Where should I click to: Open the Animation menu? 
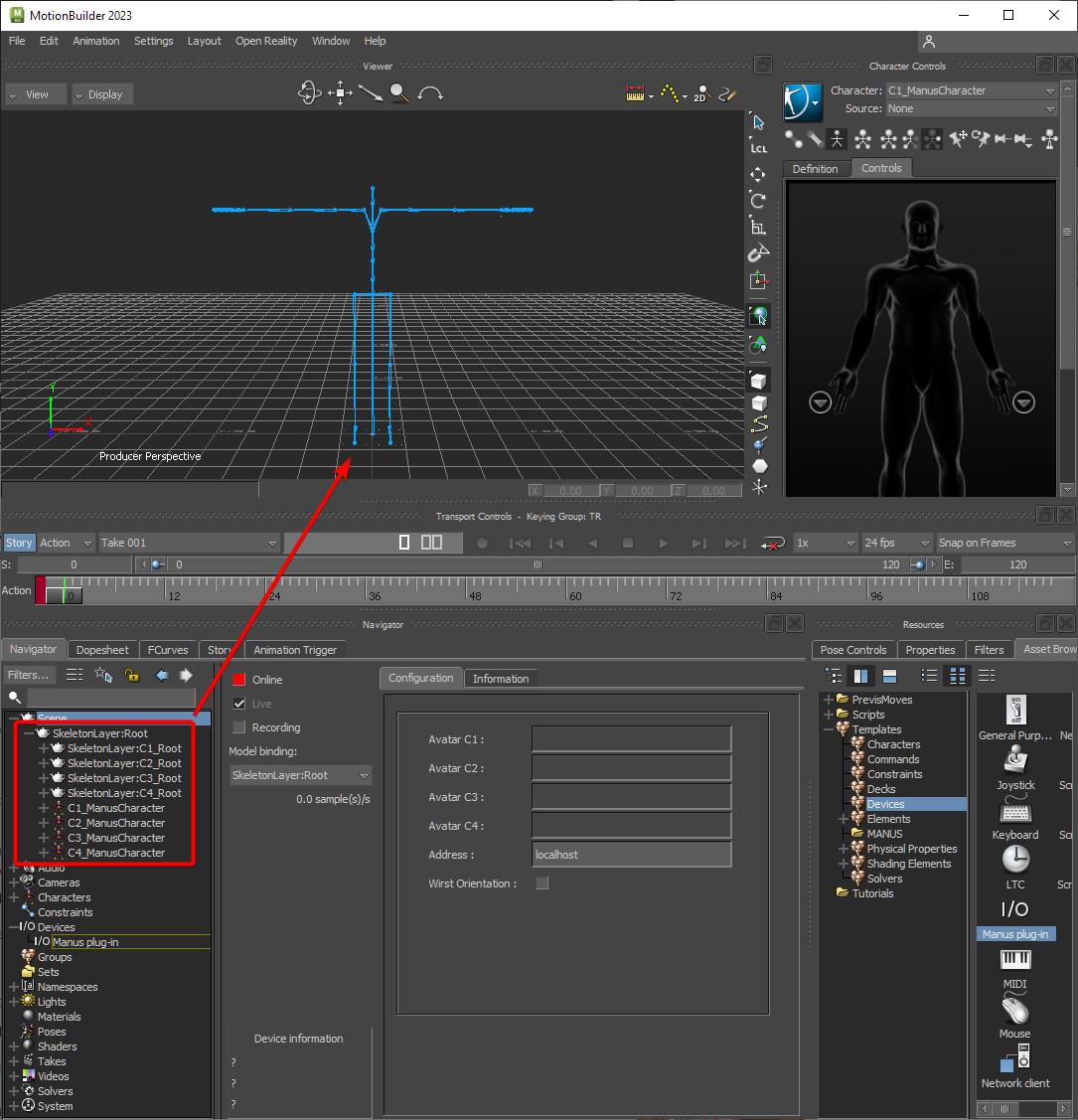[96, 41]
